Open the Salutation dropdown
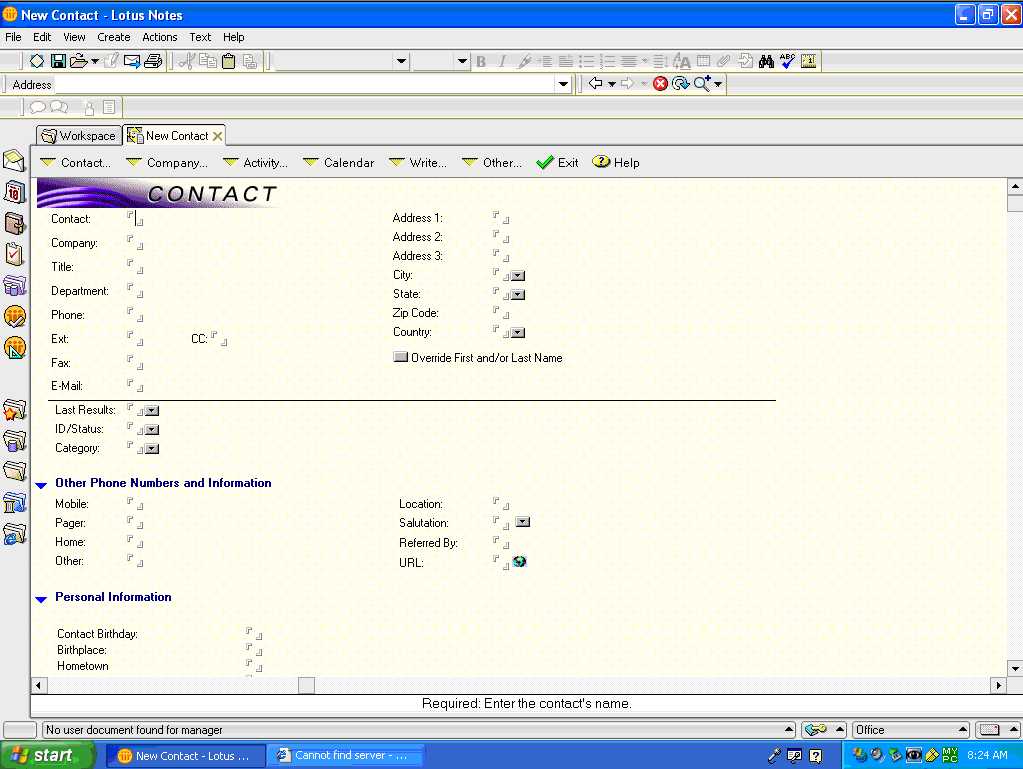Viewport: 1023px width, 769px height. [x=523, y=522]
